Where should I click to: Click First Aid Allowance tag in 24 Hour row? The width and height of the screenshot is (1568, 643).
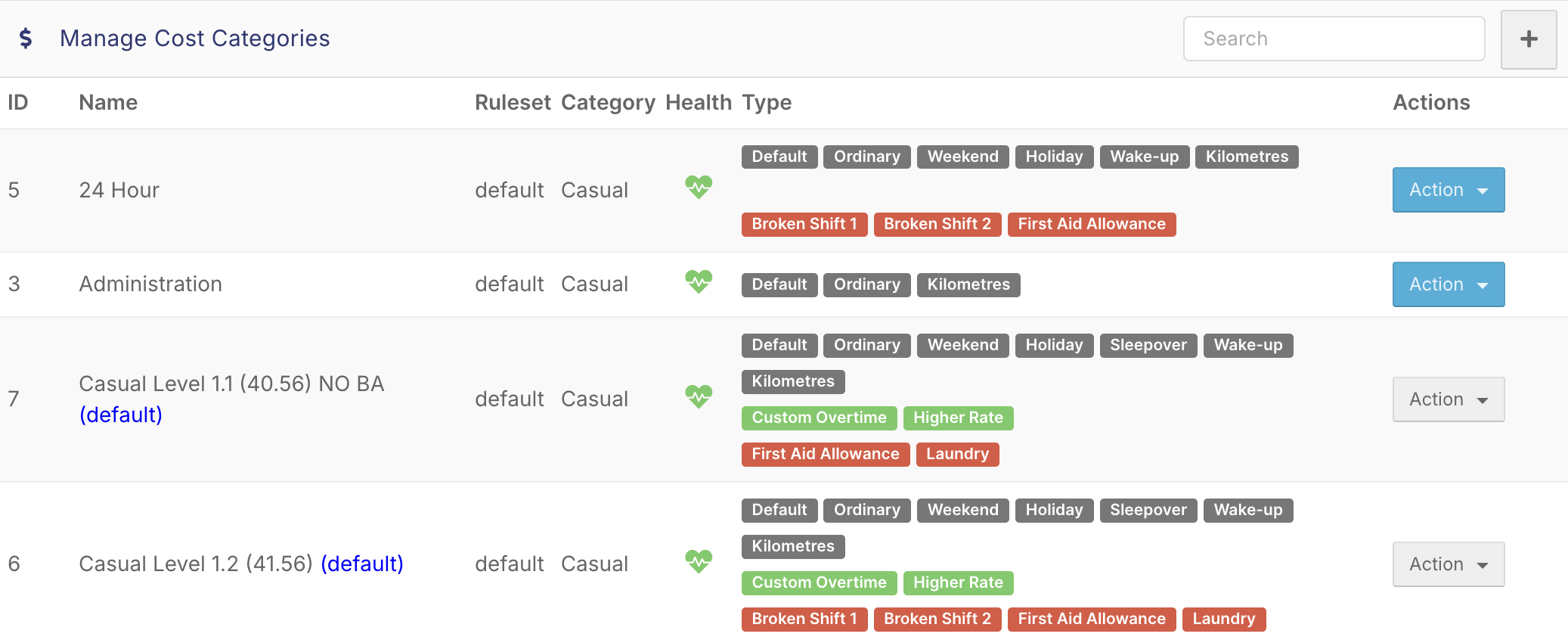[1092, 224]
